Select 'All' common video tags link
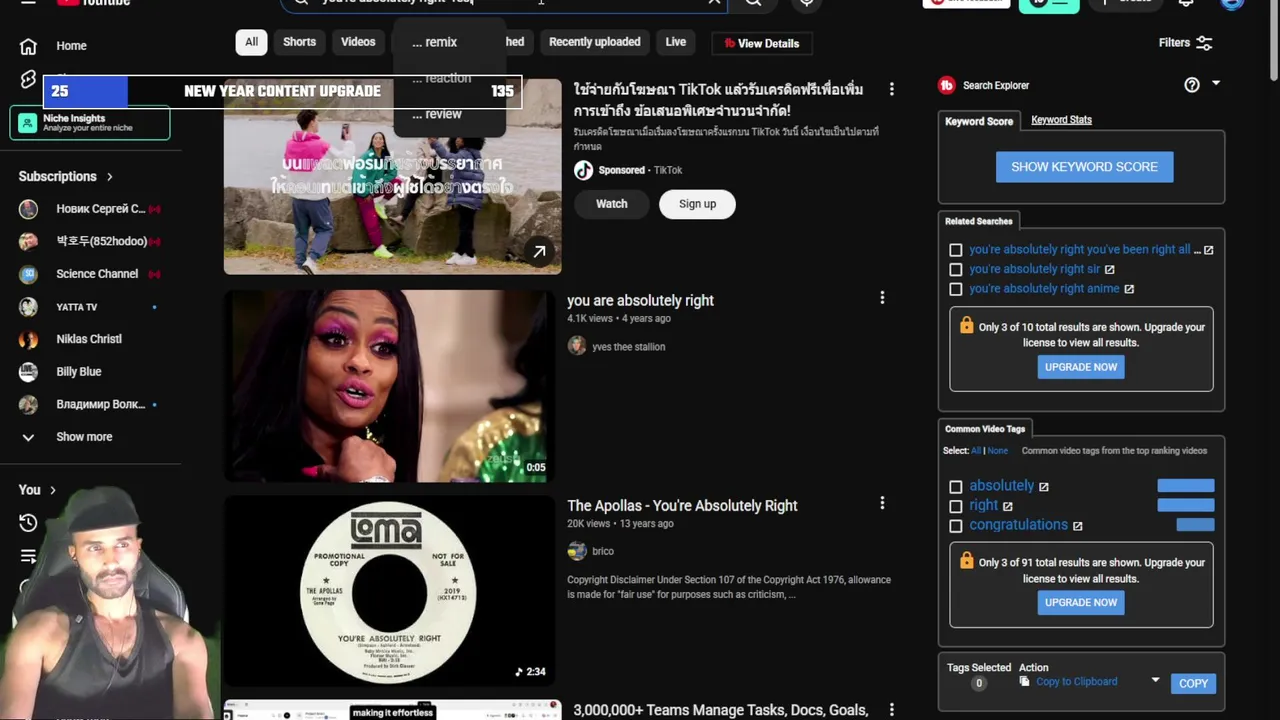The width and height of the screenshot is (1280, 720). [975, 451]
